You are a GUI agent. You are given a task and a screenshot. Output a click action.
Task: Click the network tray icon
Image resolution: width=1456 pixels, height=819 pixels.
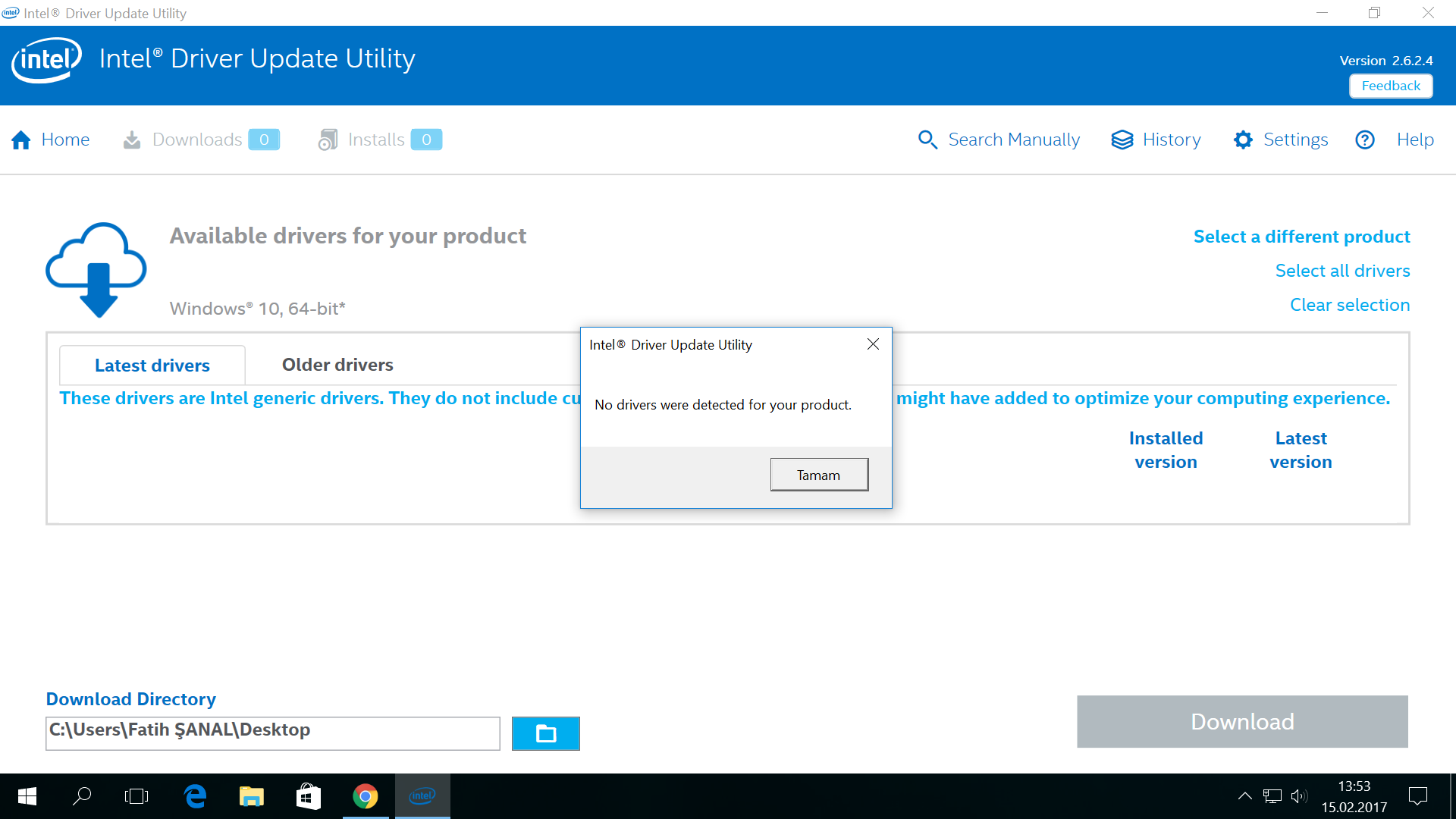(1272, 796)
